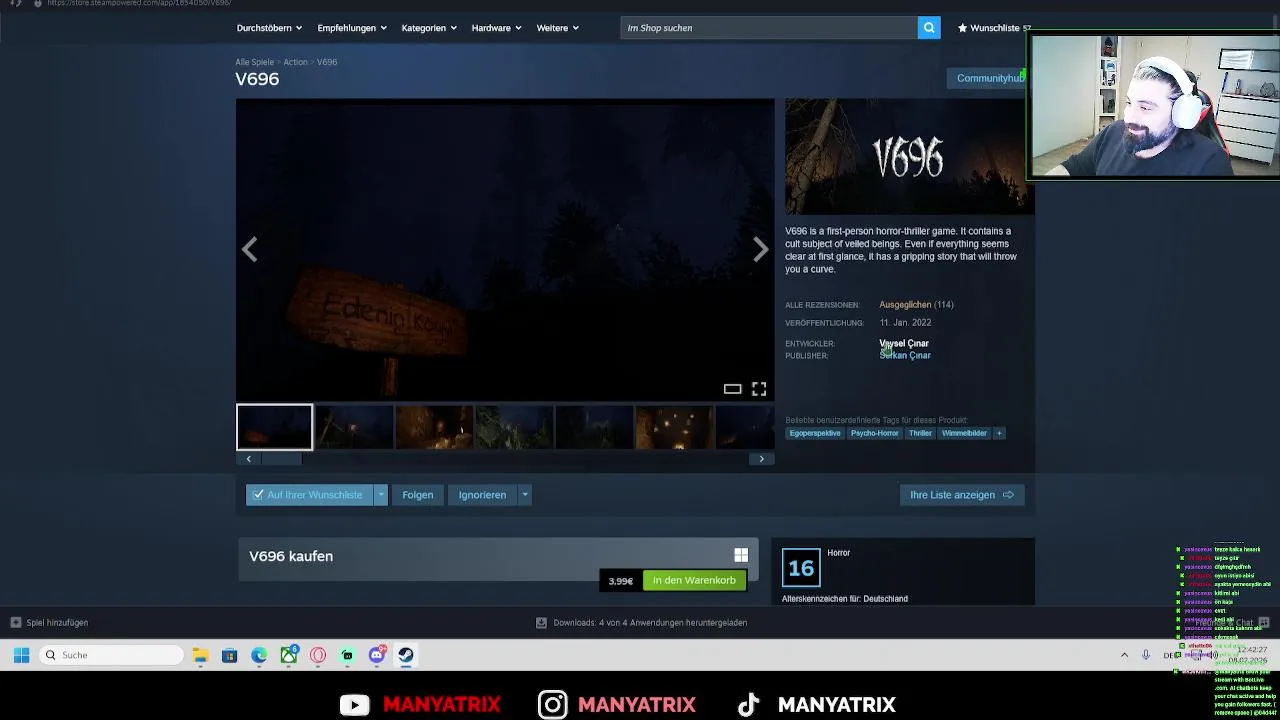Open Microsoft Edge from taskbar
This screenshot has width=1280, height=720.
pyautogui.click(x=259, y=655)
